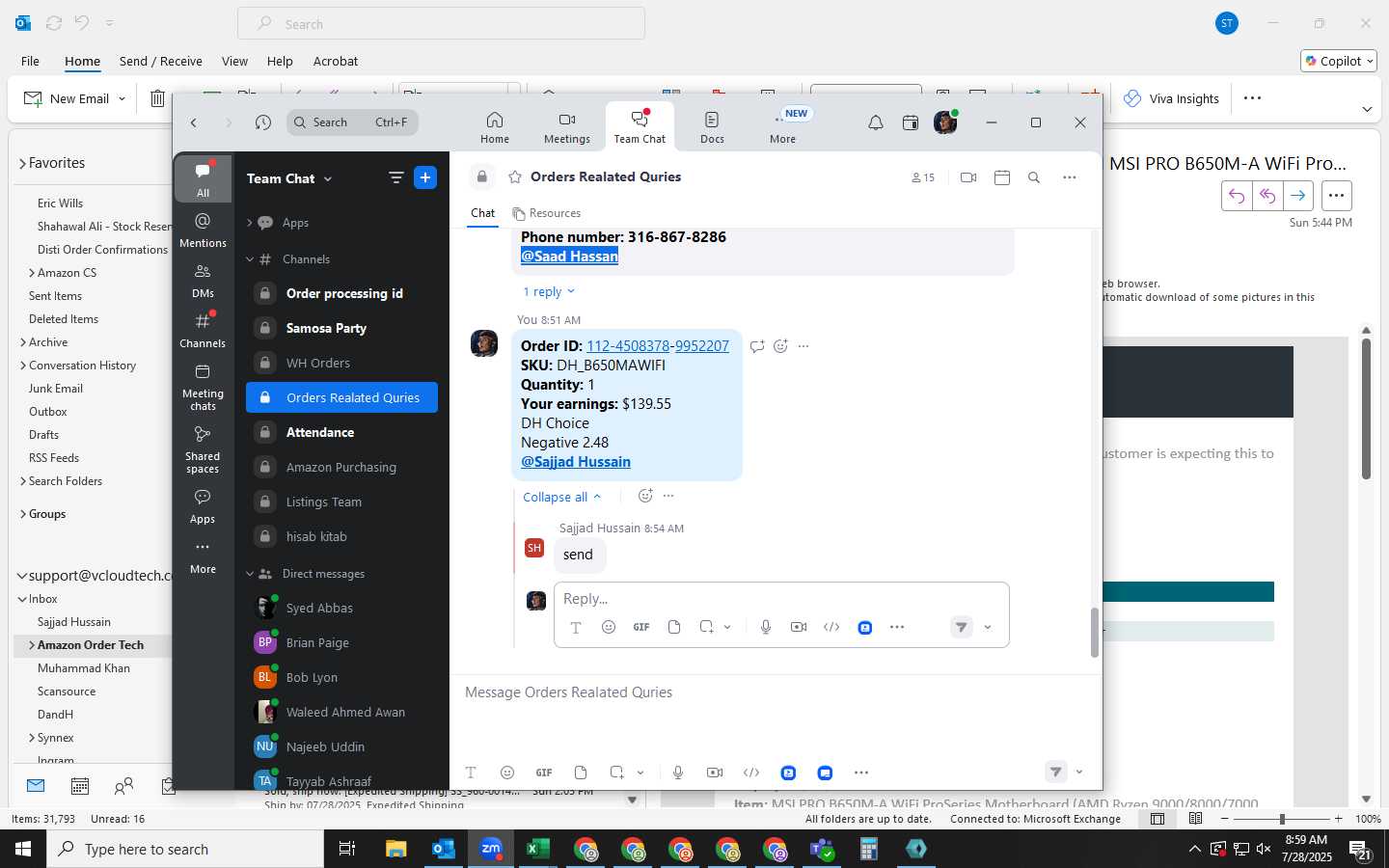This screenshot has height=868, width=1389.
Task: Open channel more options ellipsis
Action: click(1070, 177)
